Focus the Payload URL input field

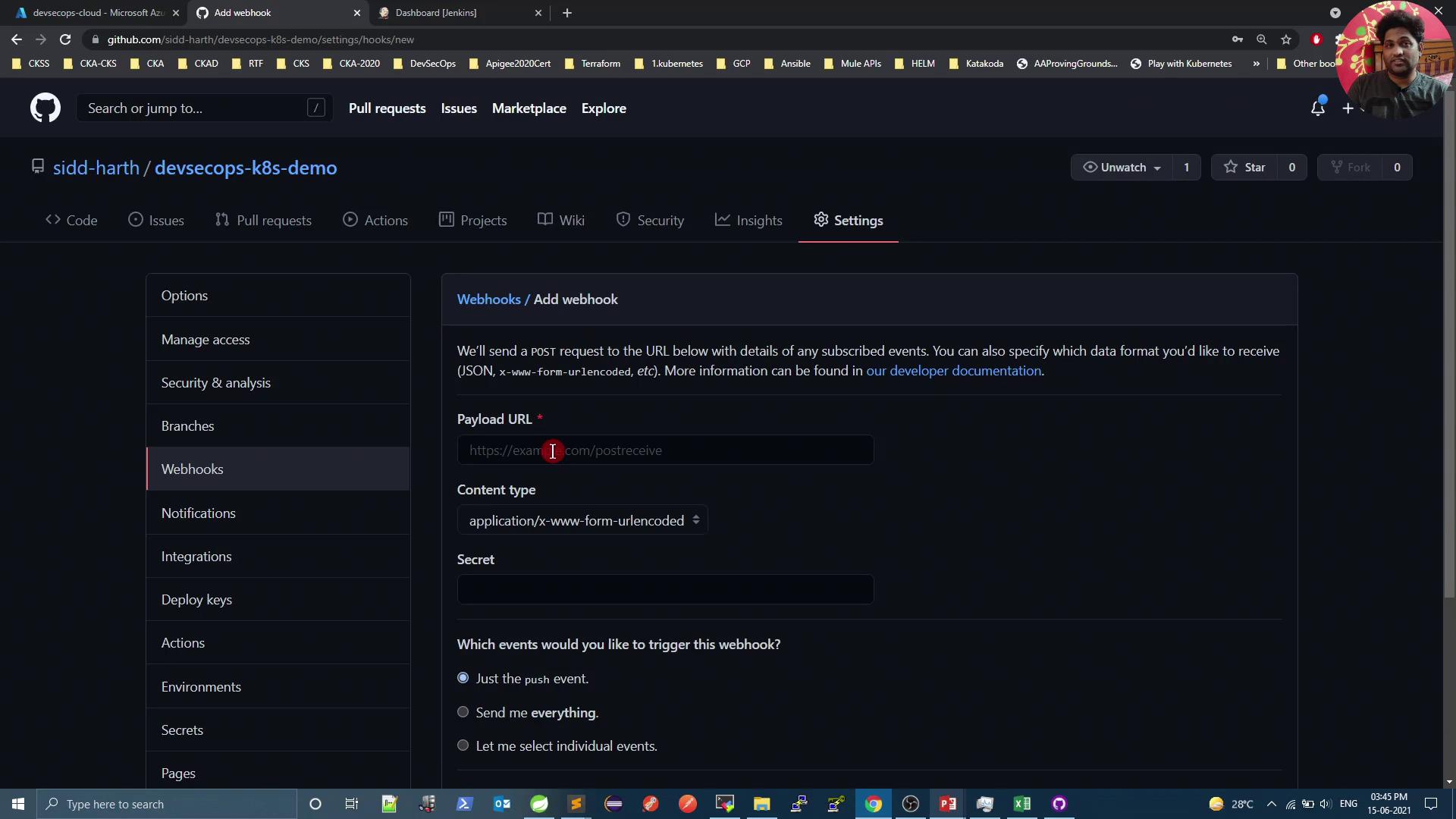click(x=665, y=450)
